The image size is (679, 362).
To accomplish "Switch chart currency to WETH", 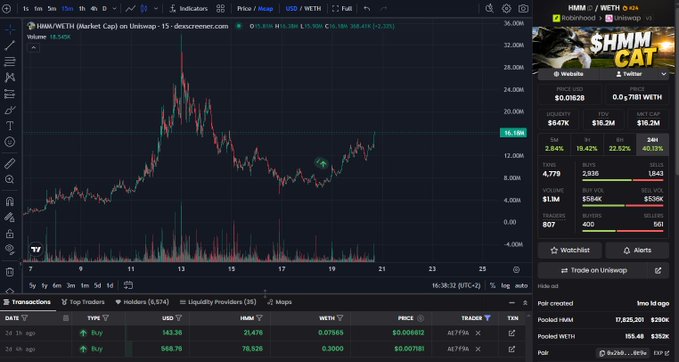I will pos(313,8).
